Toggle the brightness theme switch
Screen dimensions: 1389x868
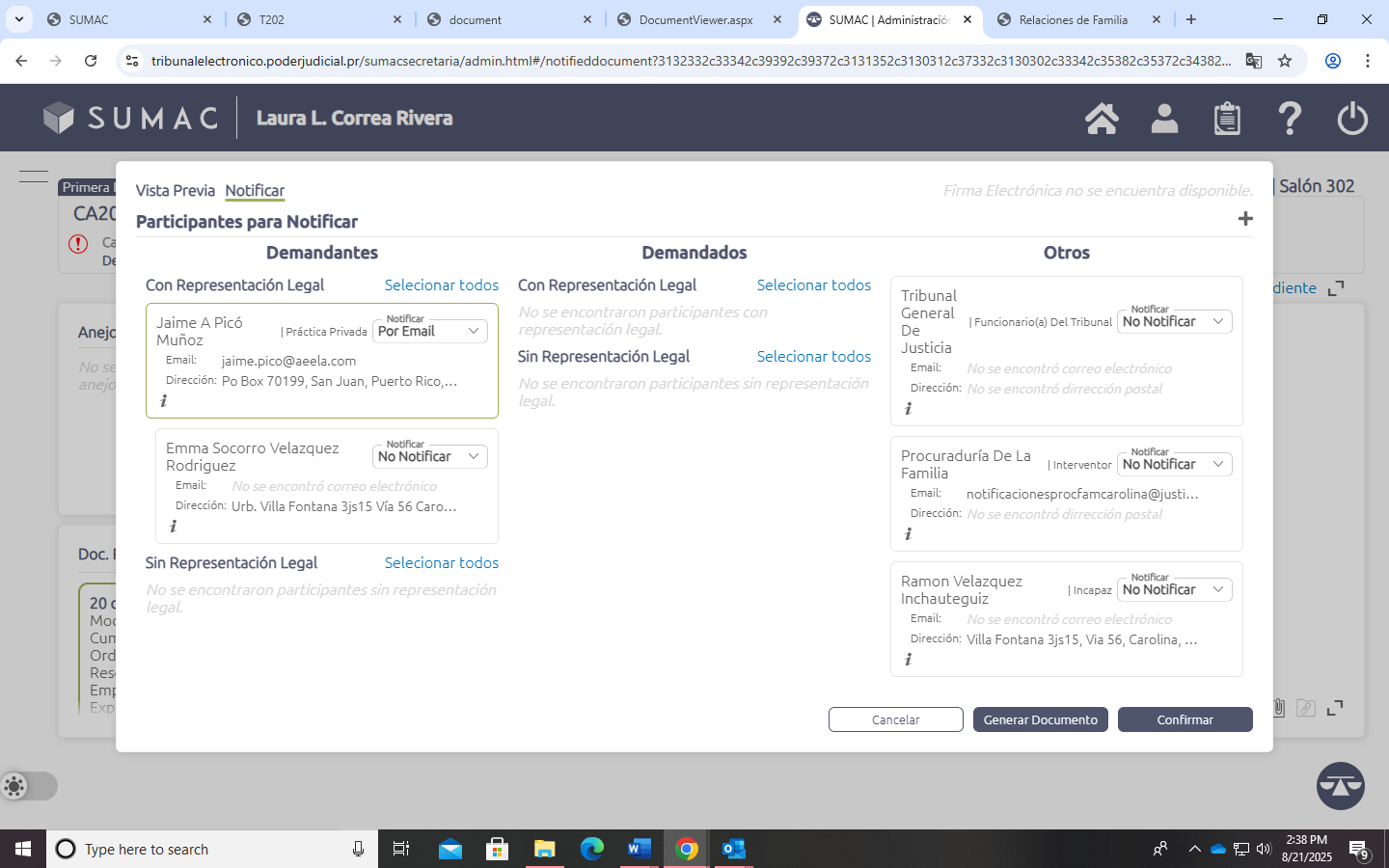tap(29, 786)
